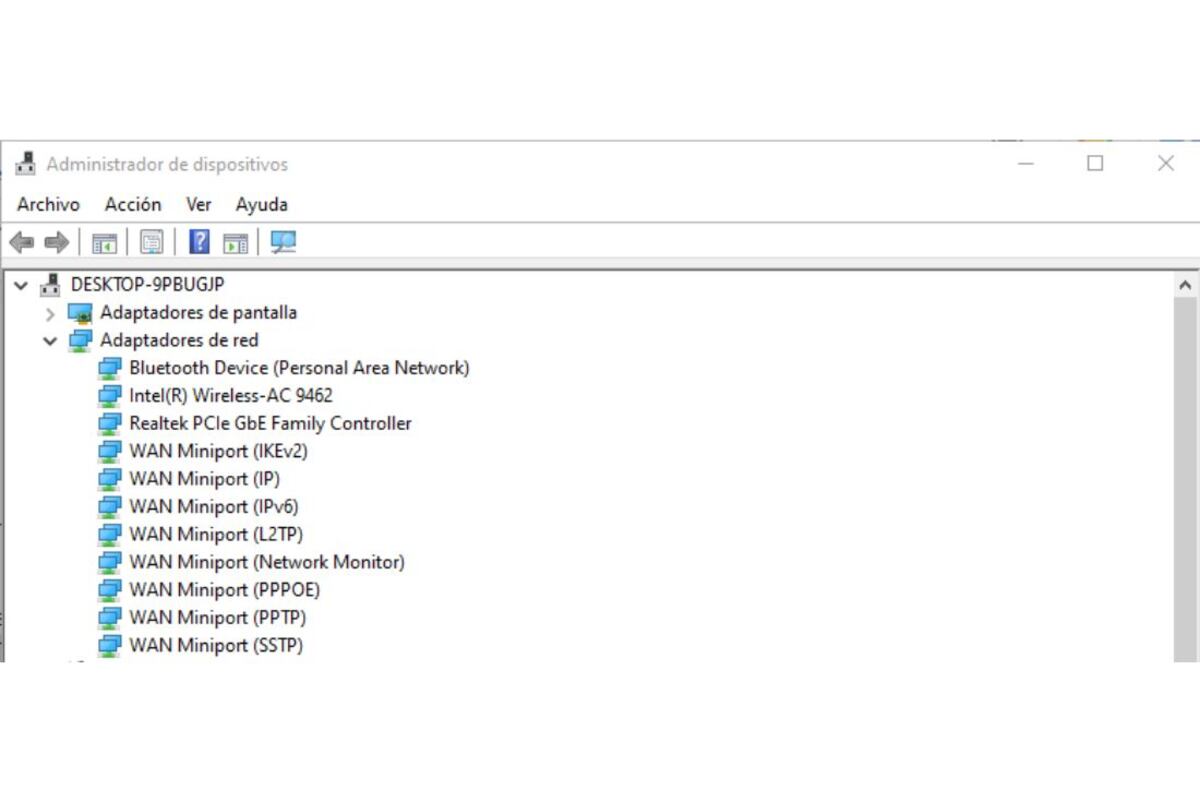1200x802 pixels.
Task: Click the WAN Miniport (PPPOE) icon
Action: [x=110, y=590]
